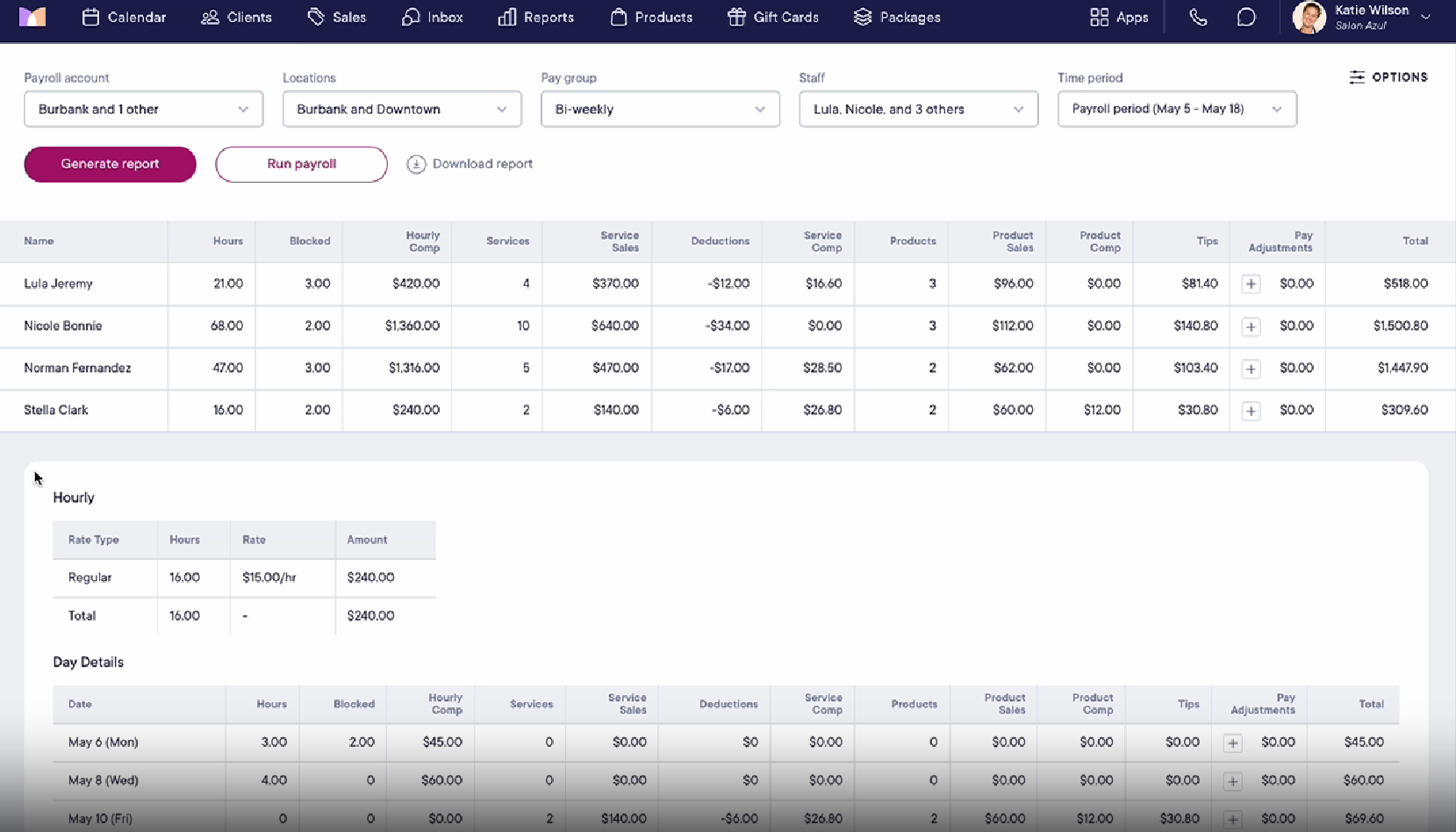The height and width of the screenshot is (832, 1456).
Task: Click the Mangomint logo icon
Action: (32, 17)
